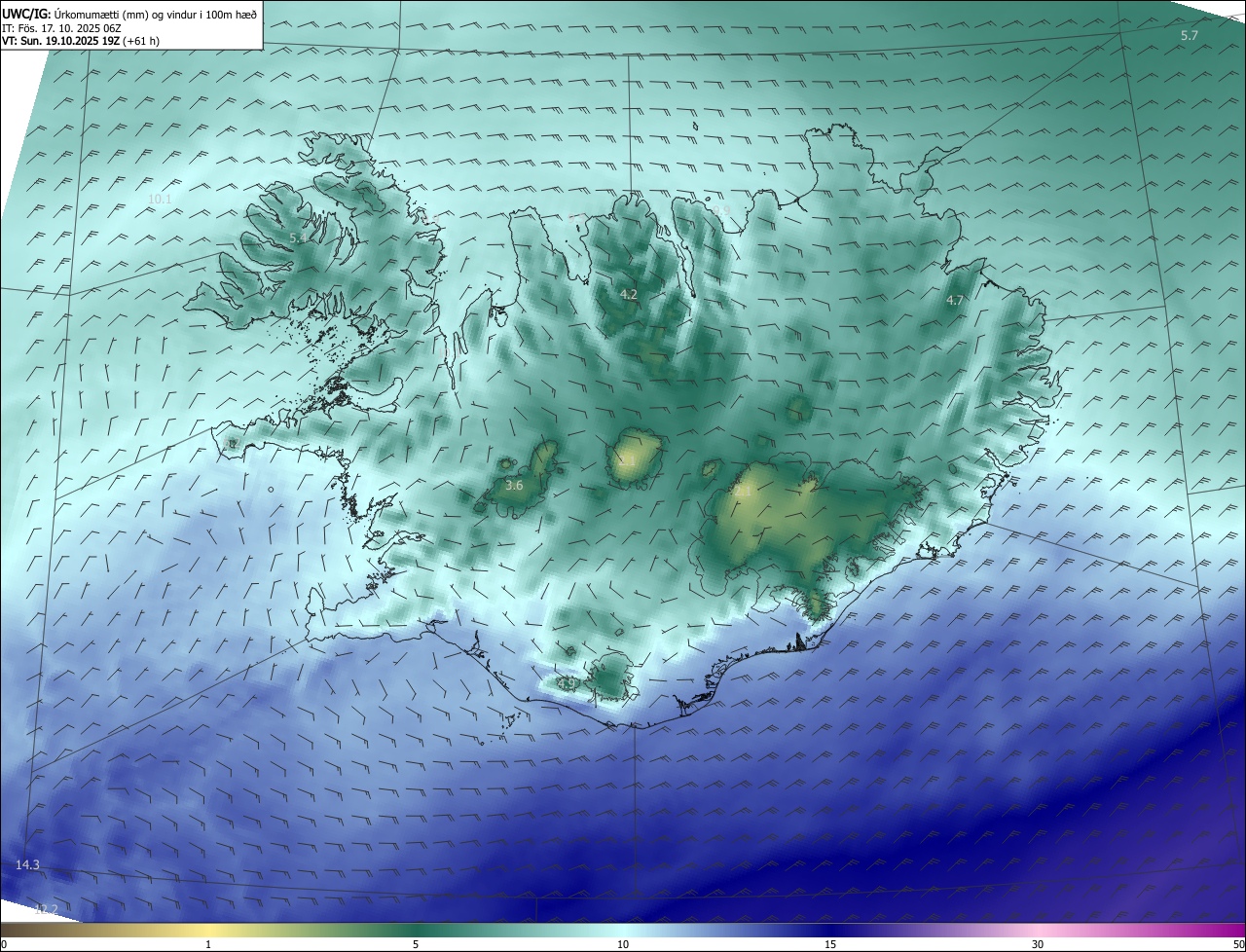Click the map title 'UWC/IG: Úrkomumætti (mm) og vindur í 100m hæð'
The image size is (1246, 952).
129,15
